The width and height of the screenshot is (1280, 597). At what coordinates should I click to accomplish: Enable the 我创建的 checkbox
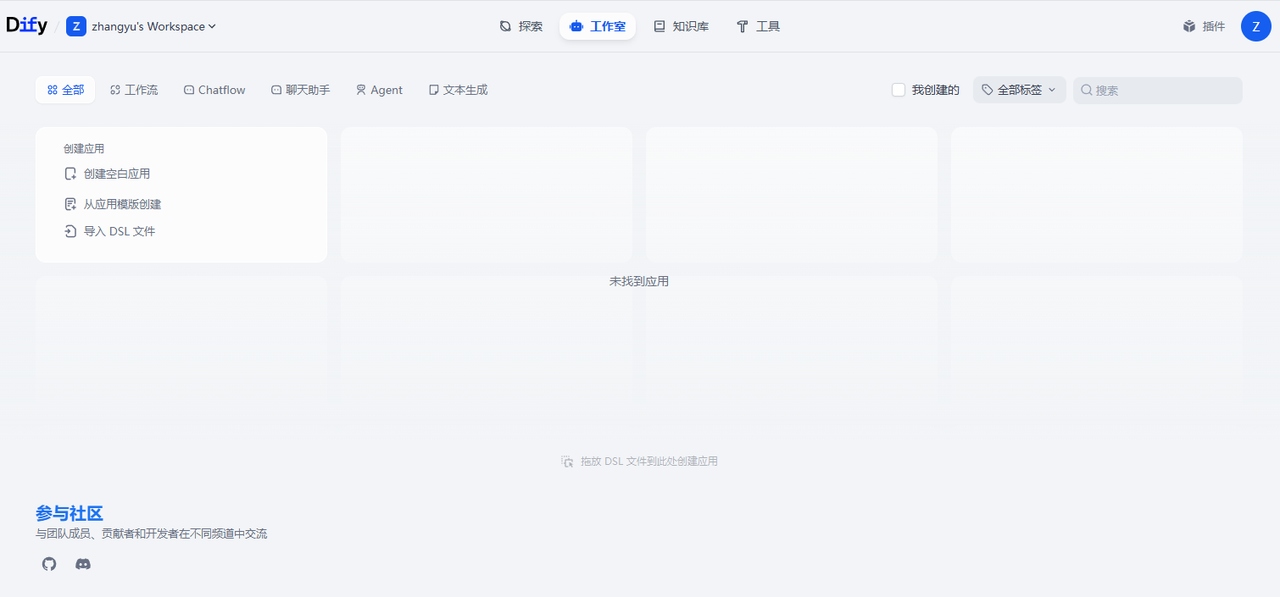pyautogui.click(x=898, y=90)
